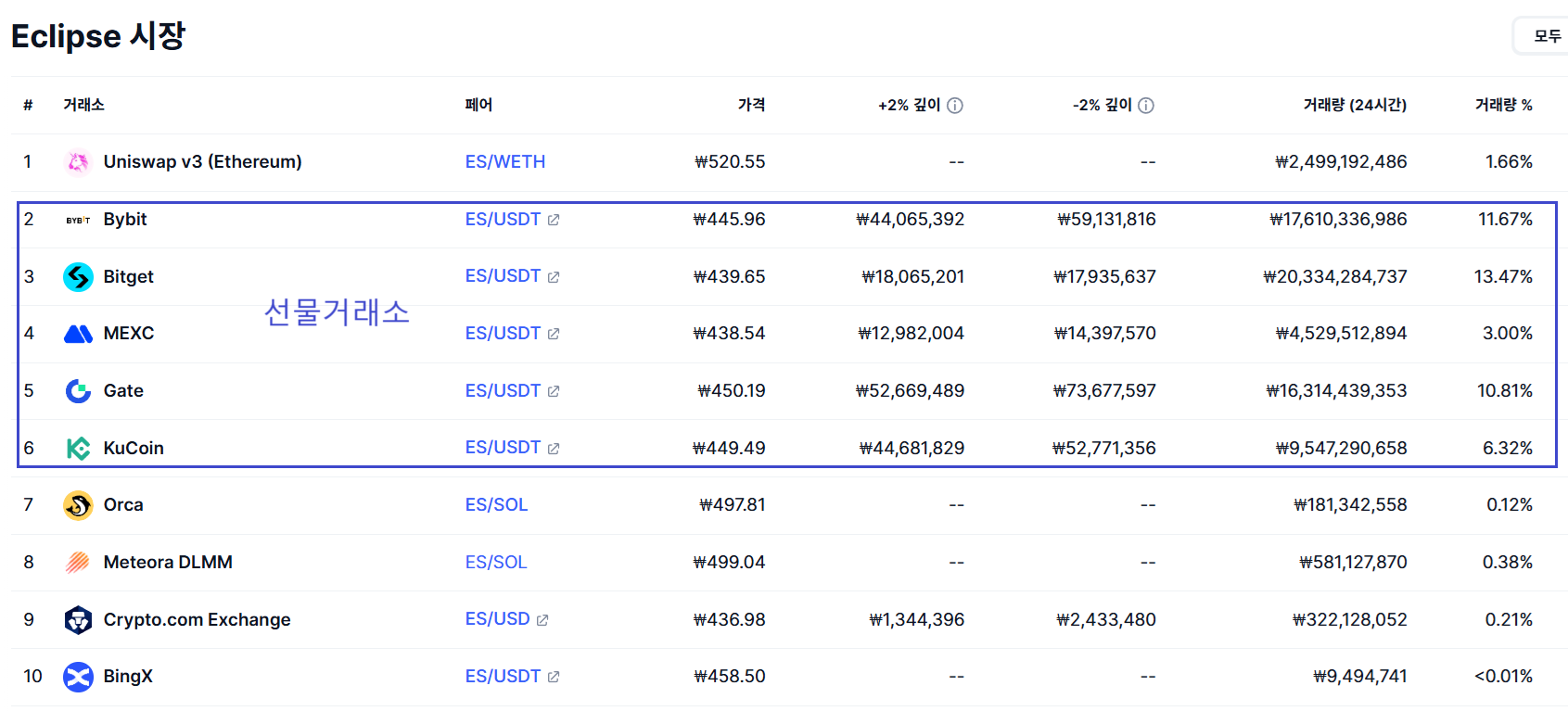Screen dimensions: 1568x711
Task: Click the KuCoin exchange logo
Action: pos(78,449)
